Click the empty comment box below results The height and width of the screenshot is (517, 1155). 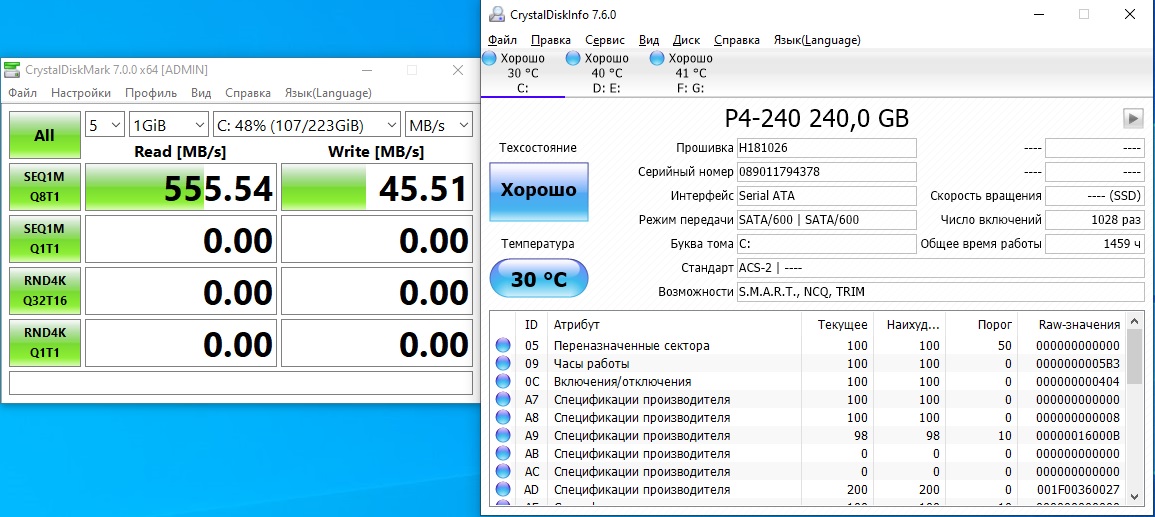(241, 383)
